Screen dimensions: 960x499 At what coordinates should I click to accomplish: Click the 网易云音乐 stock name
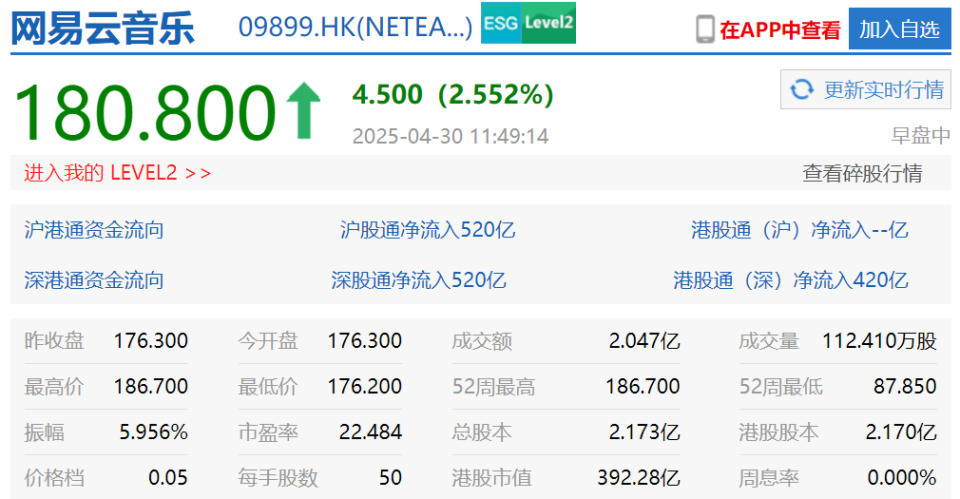tap(103, 28)
